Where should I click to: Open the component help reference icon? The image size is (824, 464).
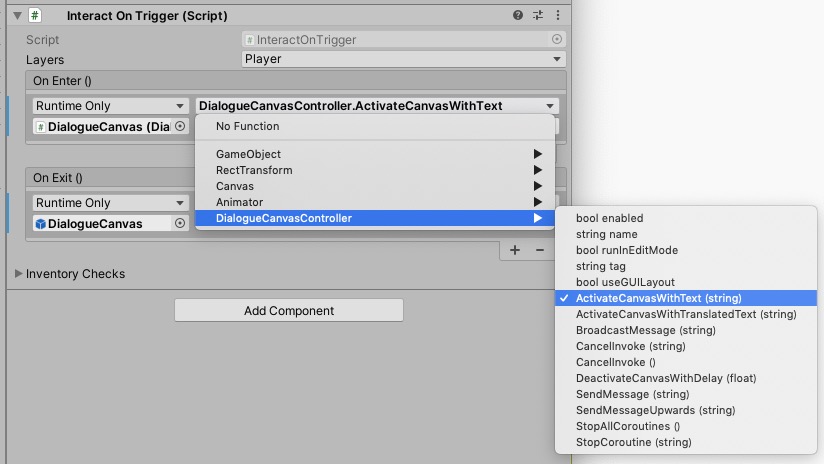pyautogui.click(x=518, y=16)
